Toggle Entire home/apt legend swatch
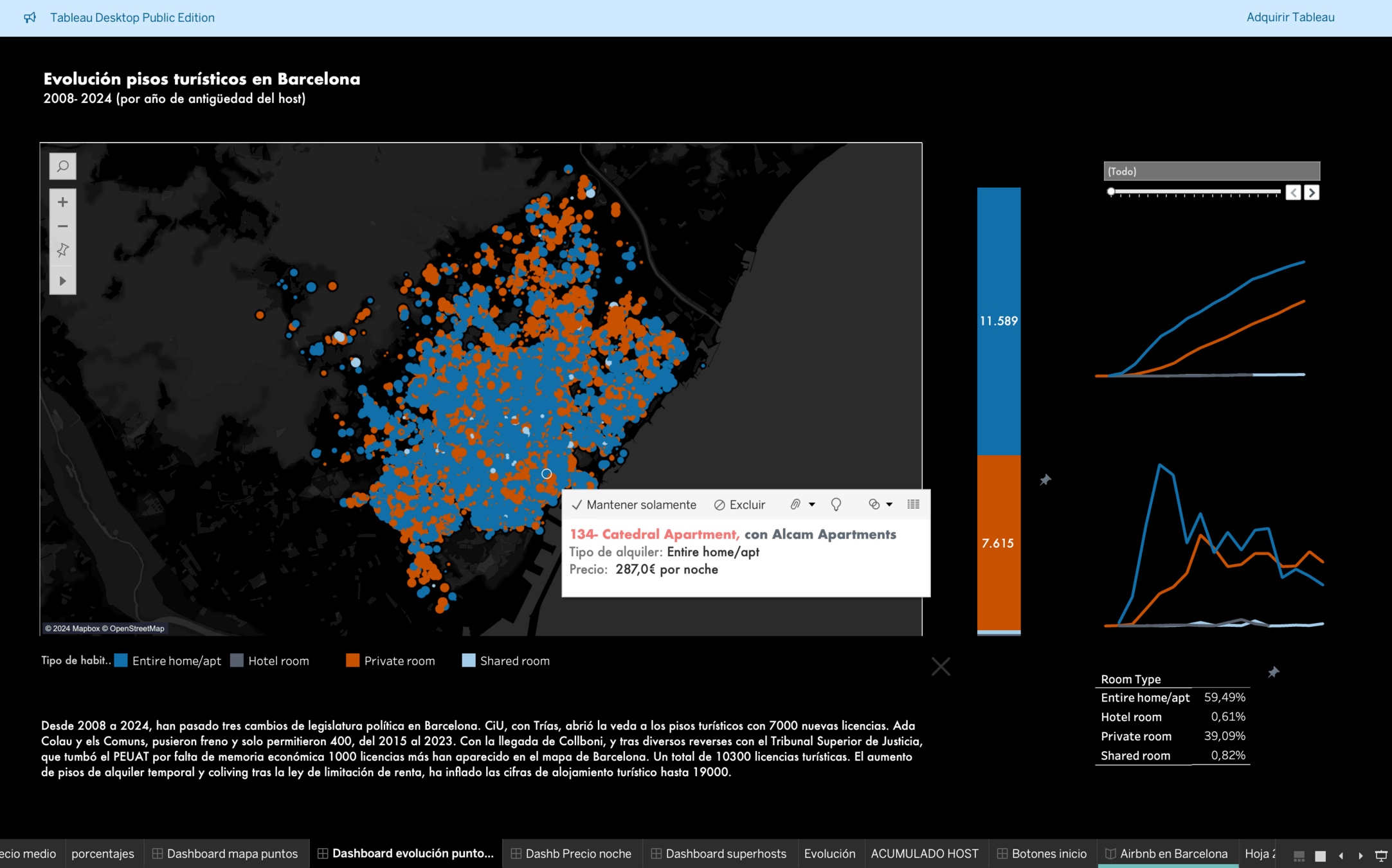Image resolution: width=1392 pixels, height=868 pixels. (x=121, y=661)
